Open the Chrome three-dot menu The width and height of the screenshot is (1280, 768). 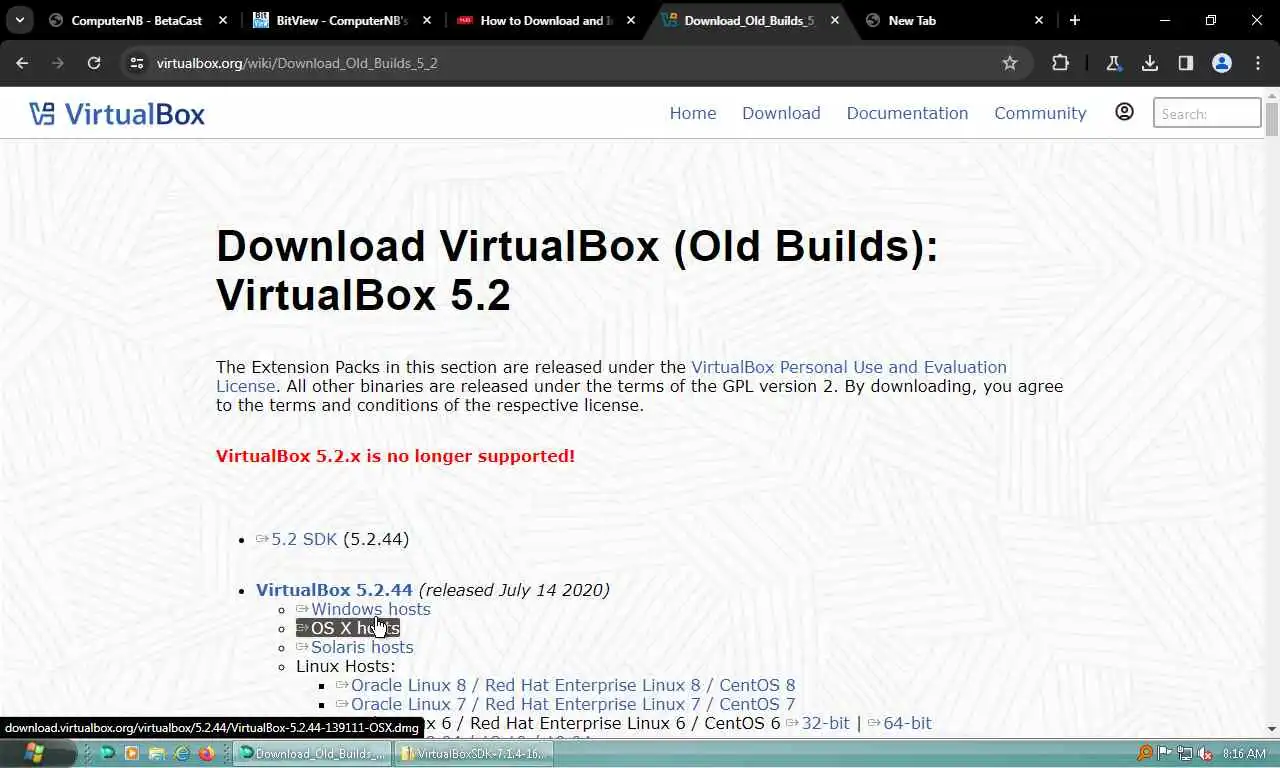(x=1258, y=63)
